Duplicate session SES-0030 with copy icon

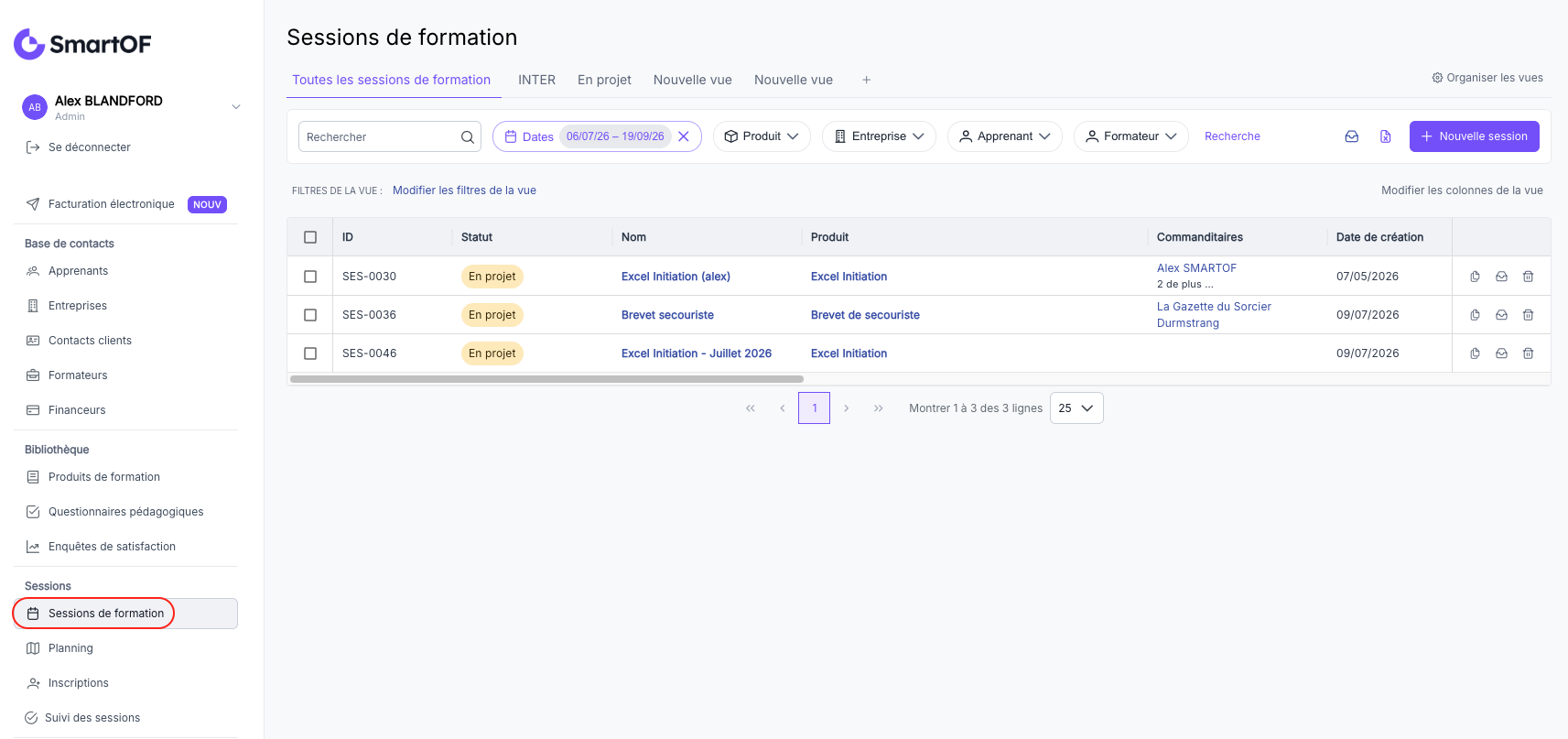tap(1475, 277)
